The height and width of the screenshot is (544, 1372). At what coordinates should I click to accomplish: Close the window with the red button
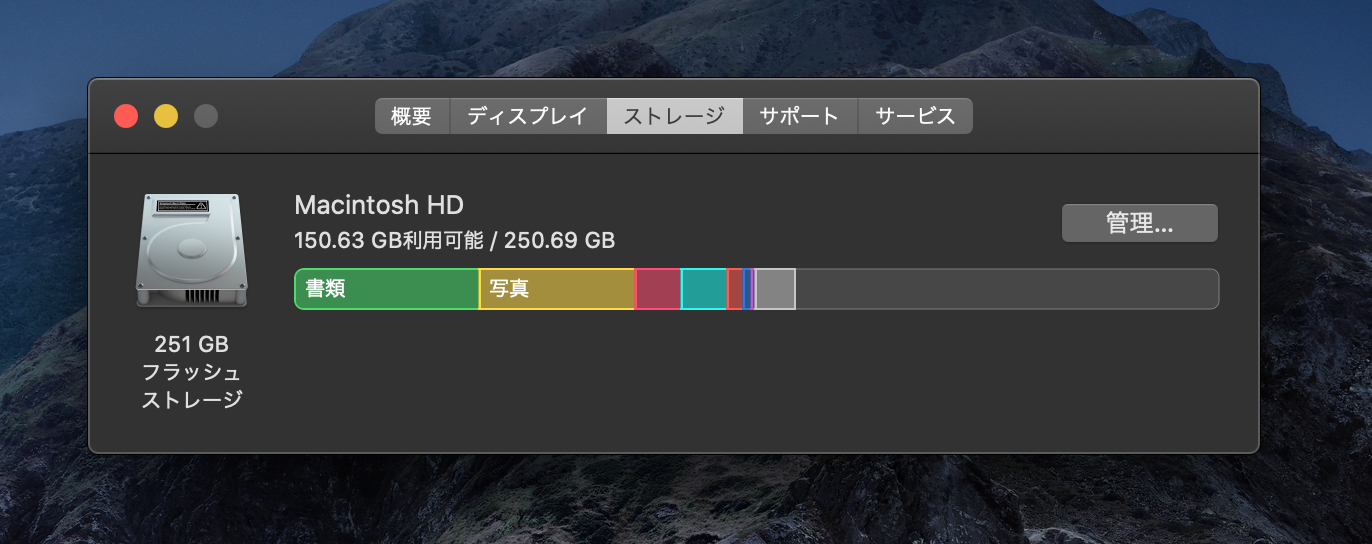tap(126, 116)
